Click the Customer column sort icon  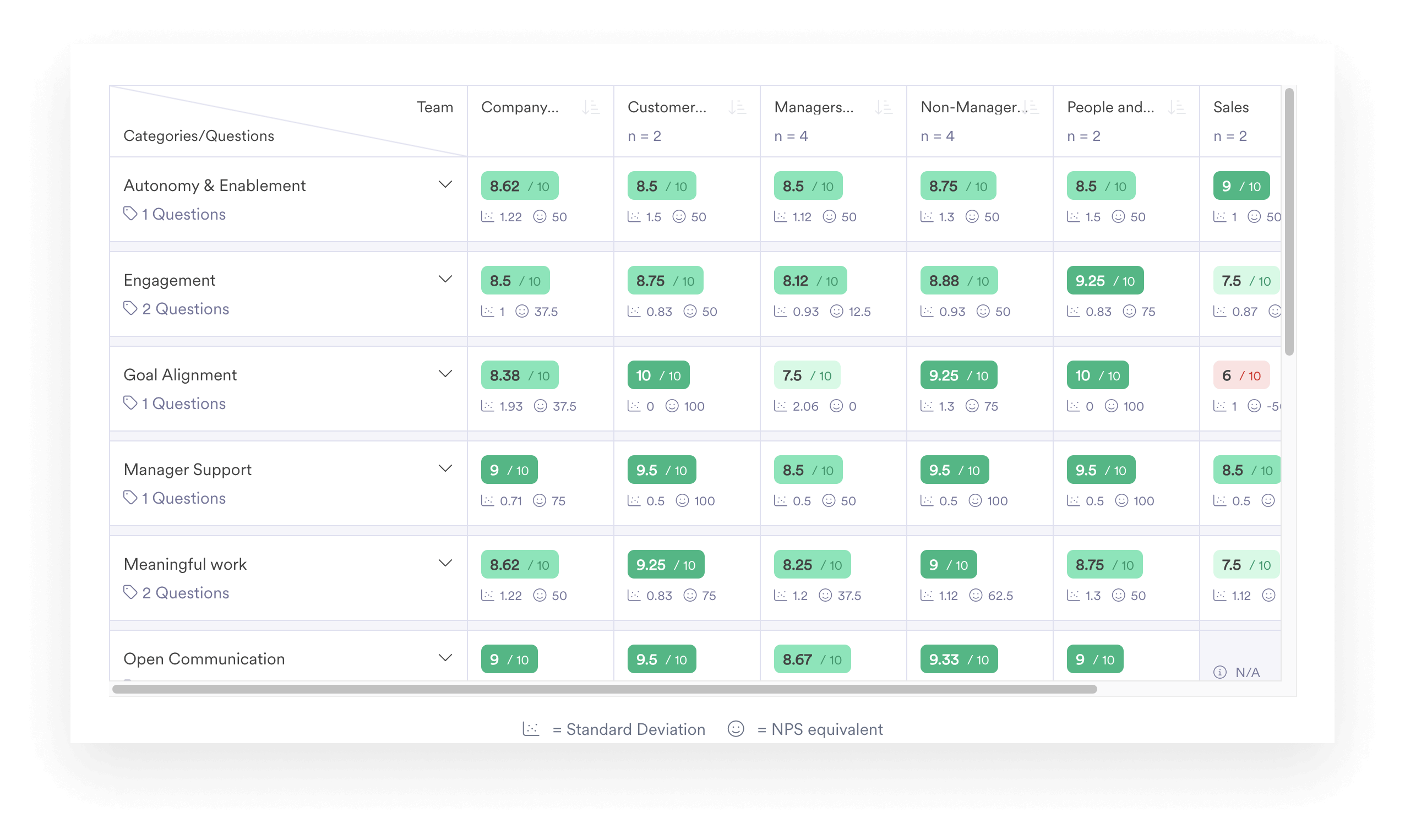click(737, 107)
